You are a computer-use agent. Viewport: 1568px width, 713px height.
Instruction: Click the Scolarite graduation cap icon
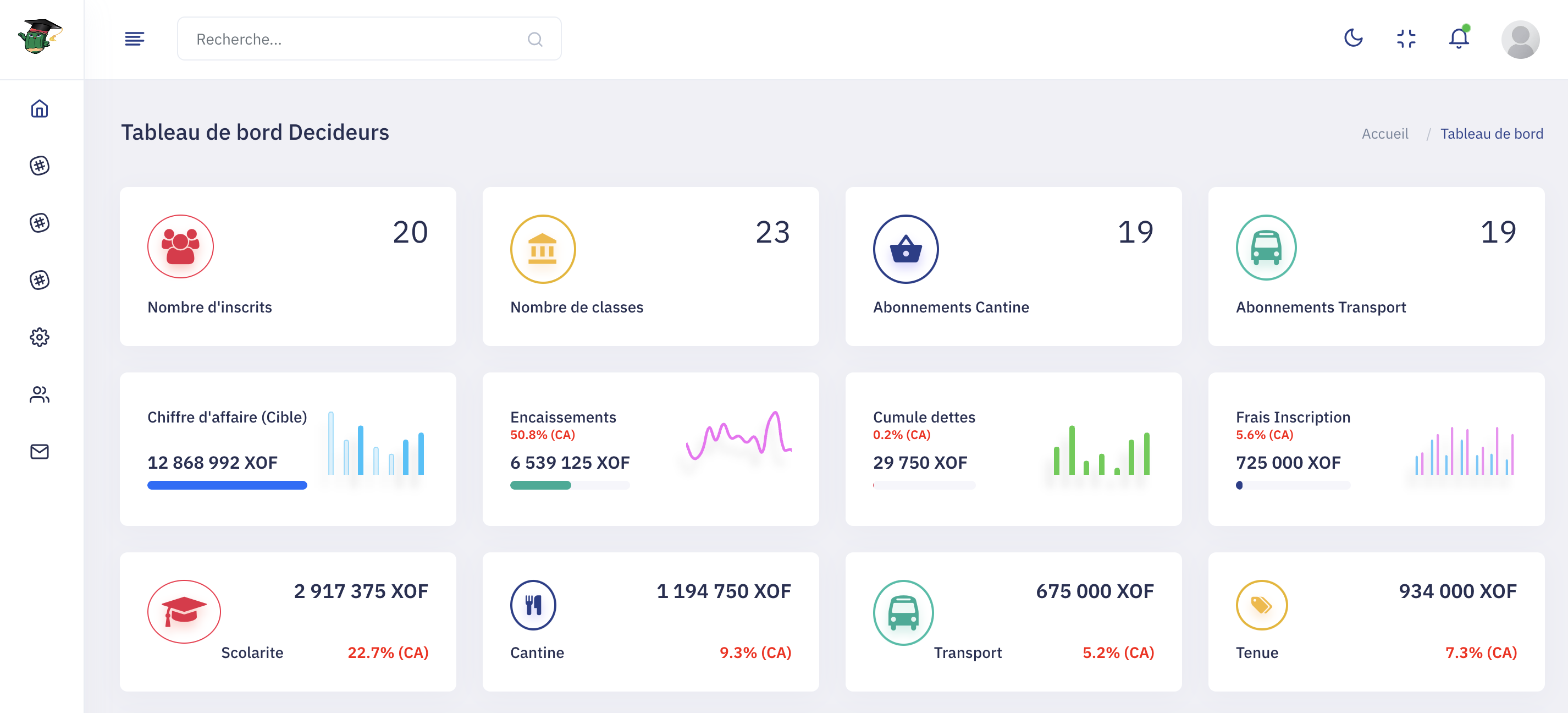(x=183, y=611)
